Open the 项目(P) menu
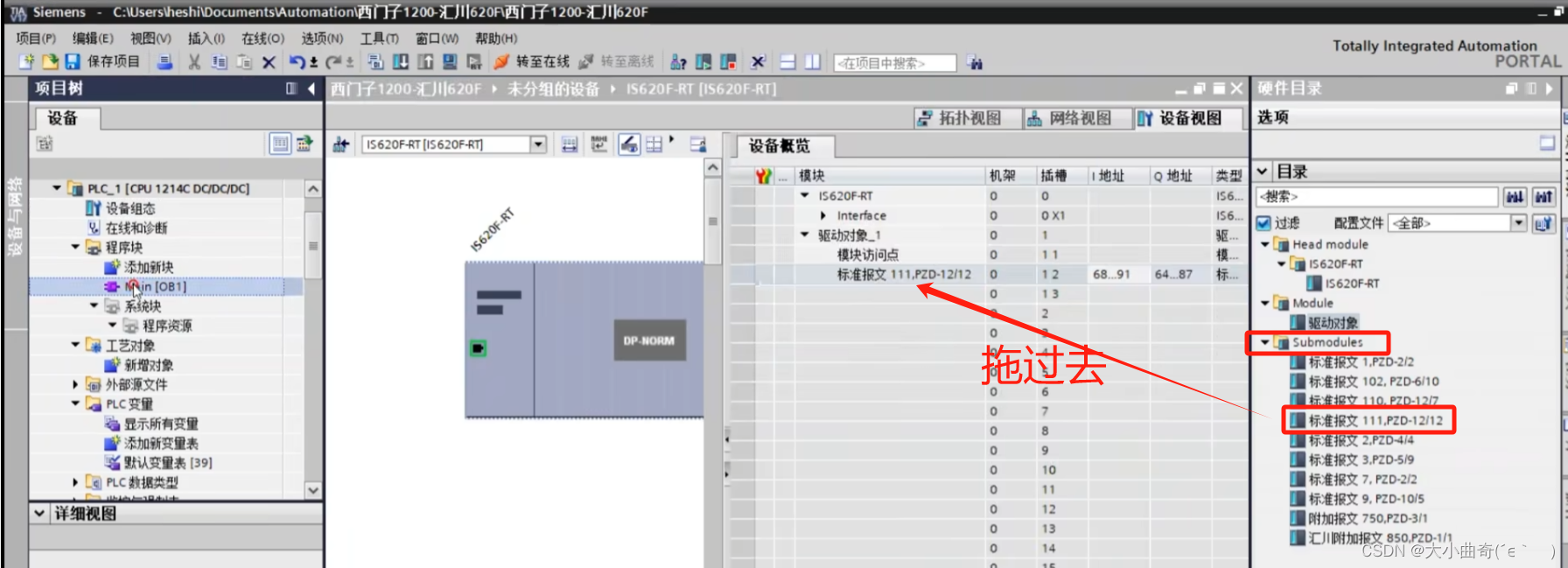 [x=36, y=38]
